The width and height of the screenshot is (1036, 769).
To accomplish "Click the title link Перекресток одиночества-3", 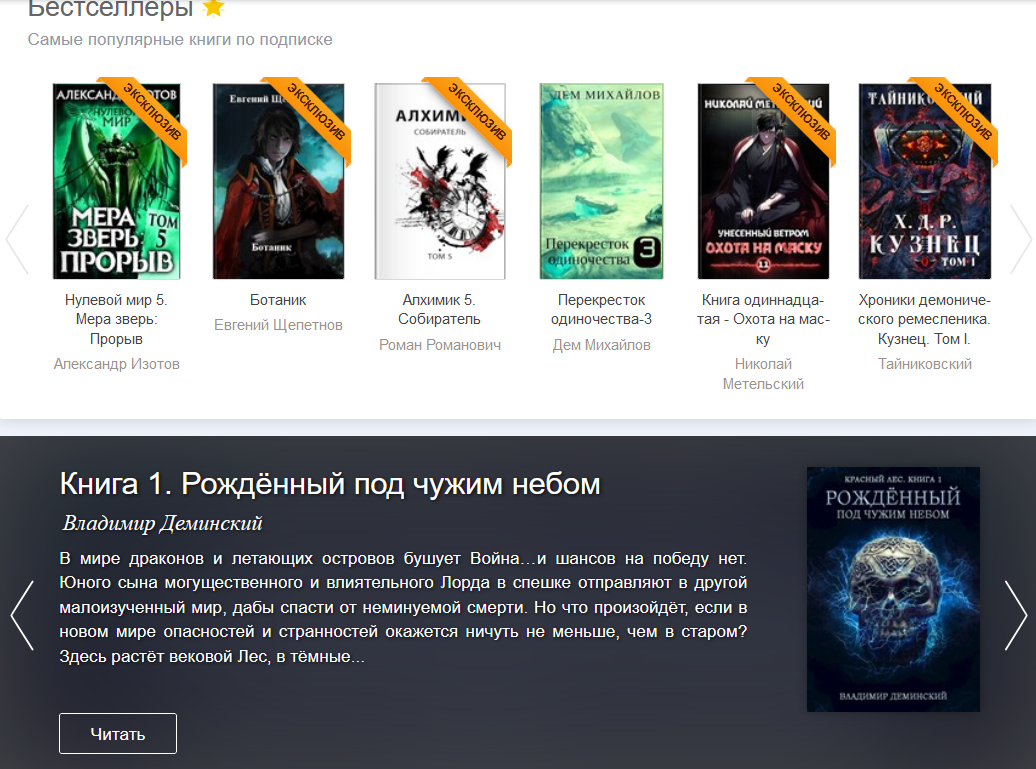I will click(601, 309).
